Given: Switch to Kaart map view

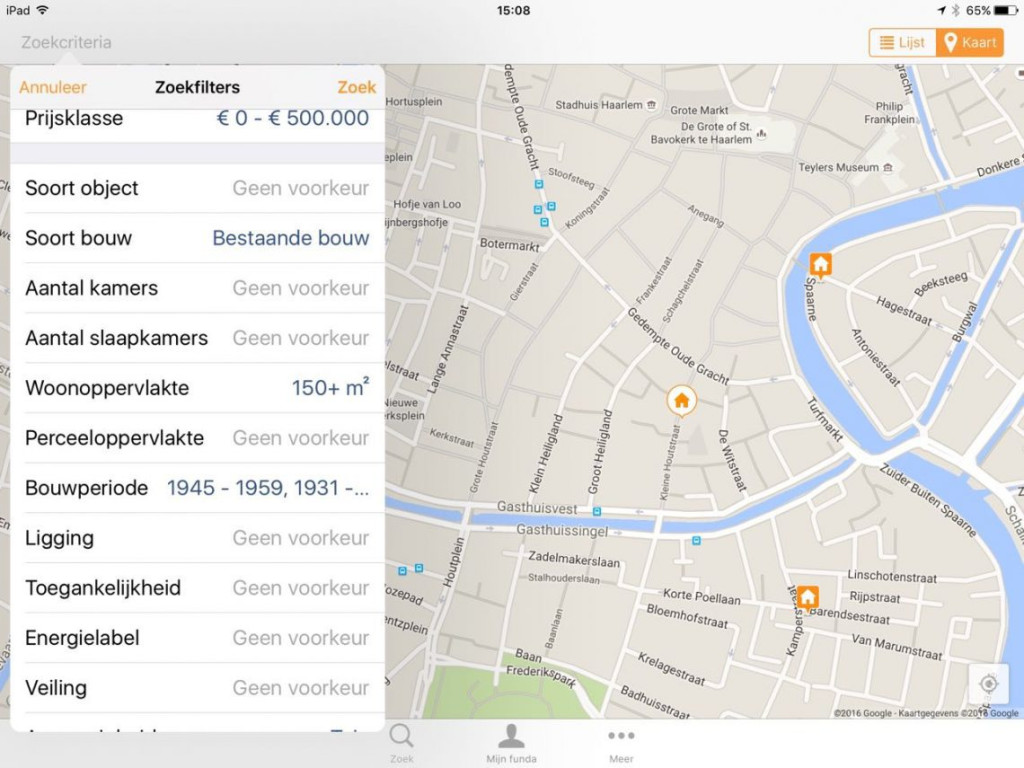Looking at the screenshot, I should [x=970, y=42].
